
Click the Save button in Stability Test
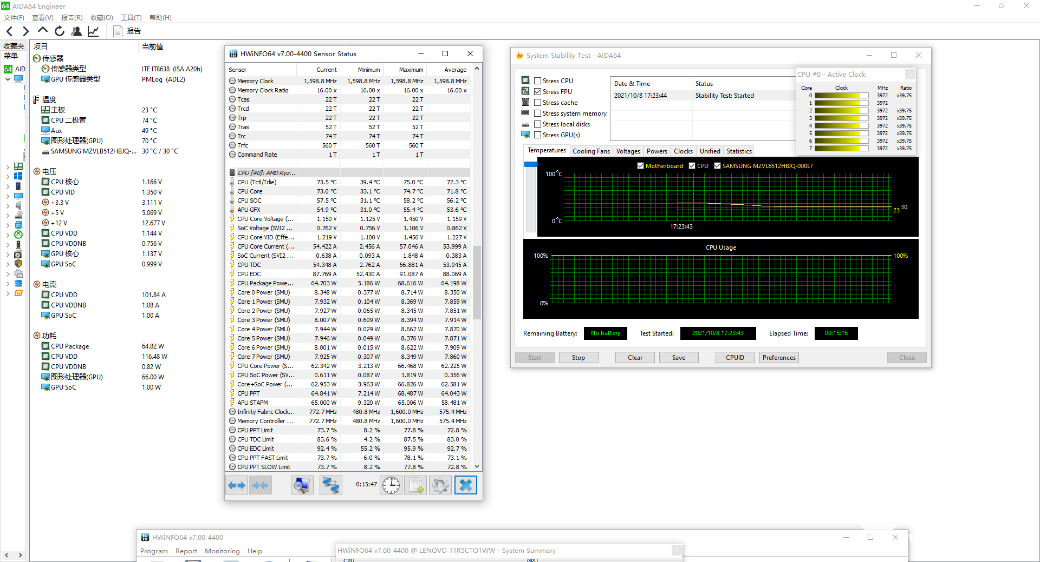(x=679, y=358)
